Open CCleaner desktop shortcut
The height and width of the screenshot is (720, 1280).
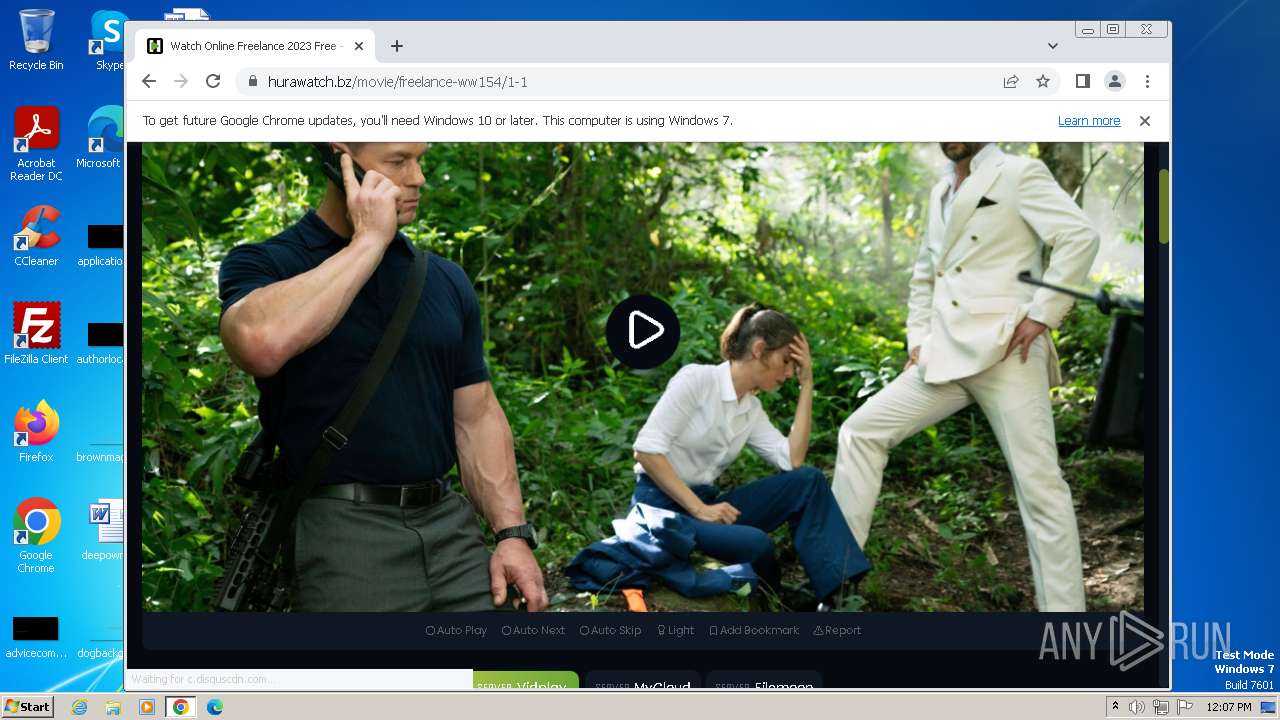tap(36, 236)
